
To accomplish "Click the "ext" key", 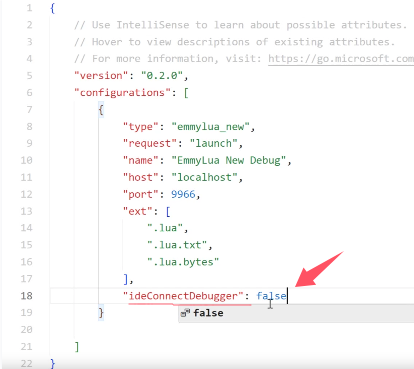I will (x=138, y=211).
